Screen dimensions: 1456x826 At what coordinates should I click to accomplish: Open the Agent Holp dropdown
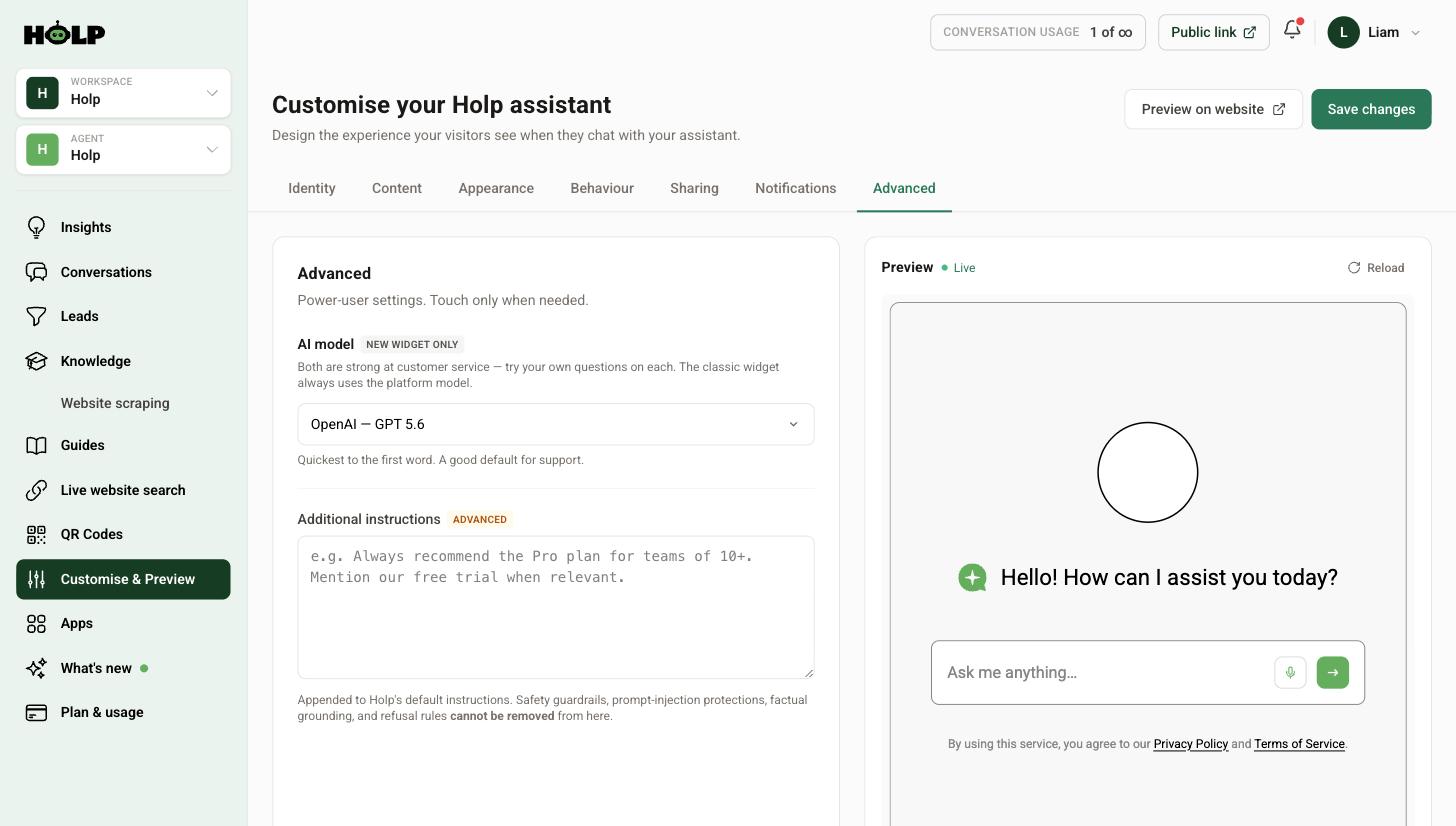(123, 149)
